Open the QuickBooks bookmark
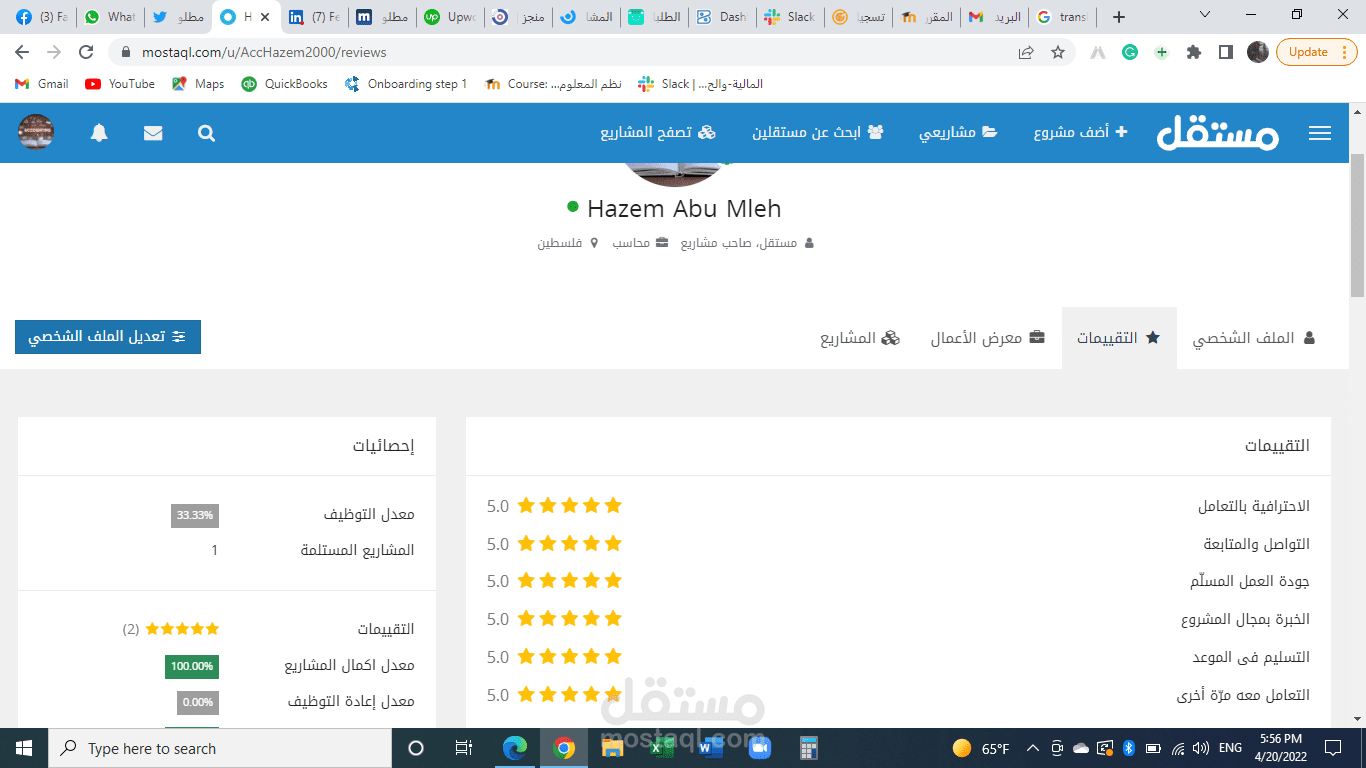The width and height of the screenshot is (1366, 768). [x=285, y=84]
